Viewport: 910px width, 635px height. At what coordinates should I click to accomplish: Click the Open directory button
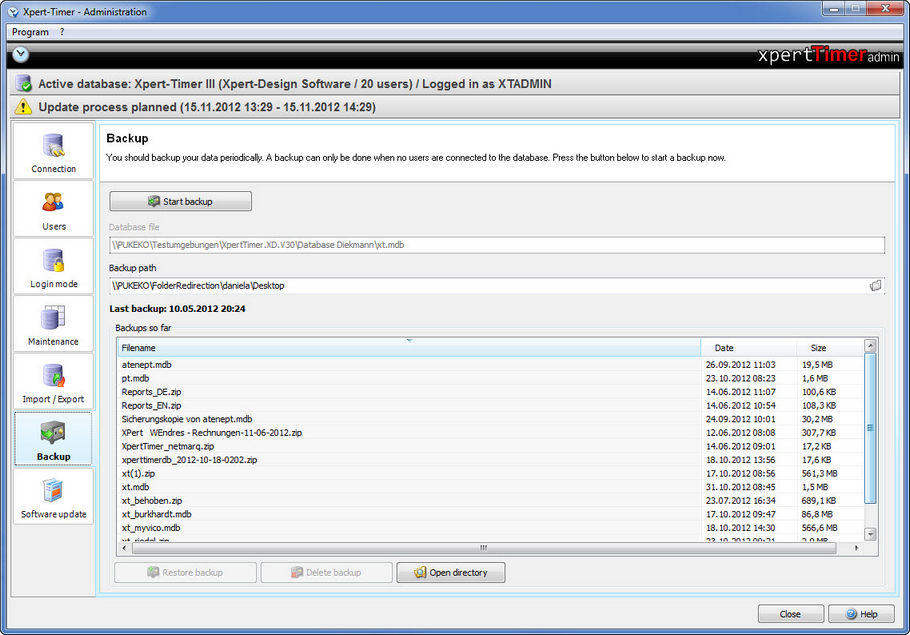[451, 572]
